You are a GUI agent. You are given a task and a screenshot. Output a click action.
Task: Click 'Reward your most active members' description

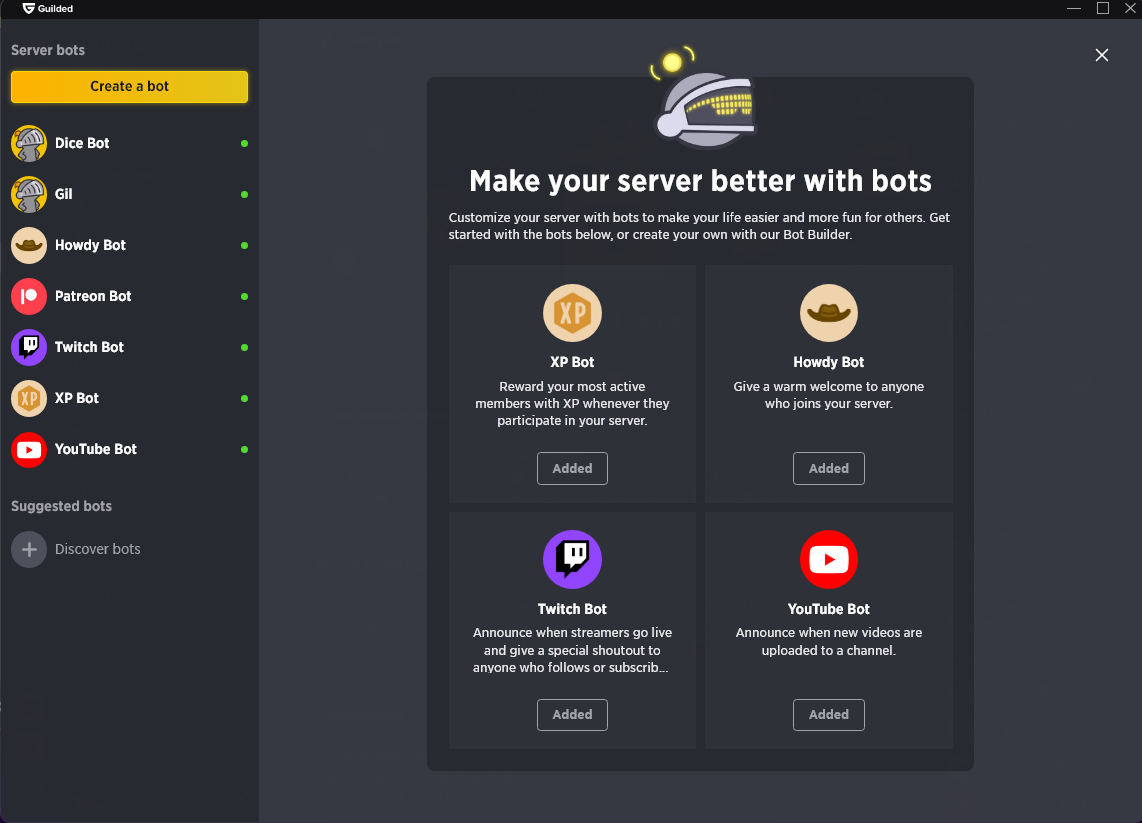[572, 403]
